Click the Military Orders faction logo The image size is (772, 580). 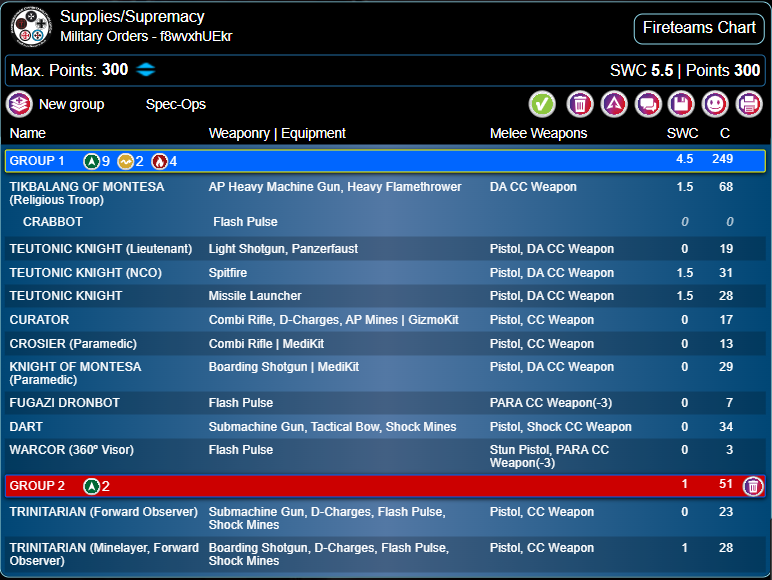pos(31,27)
